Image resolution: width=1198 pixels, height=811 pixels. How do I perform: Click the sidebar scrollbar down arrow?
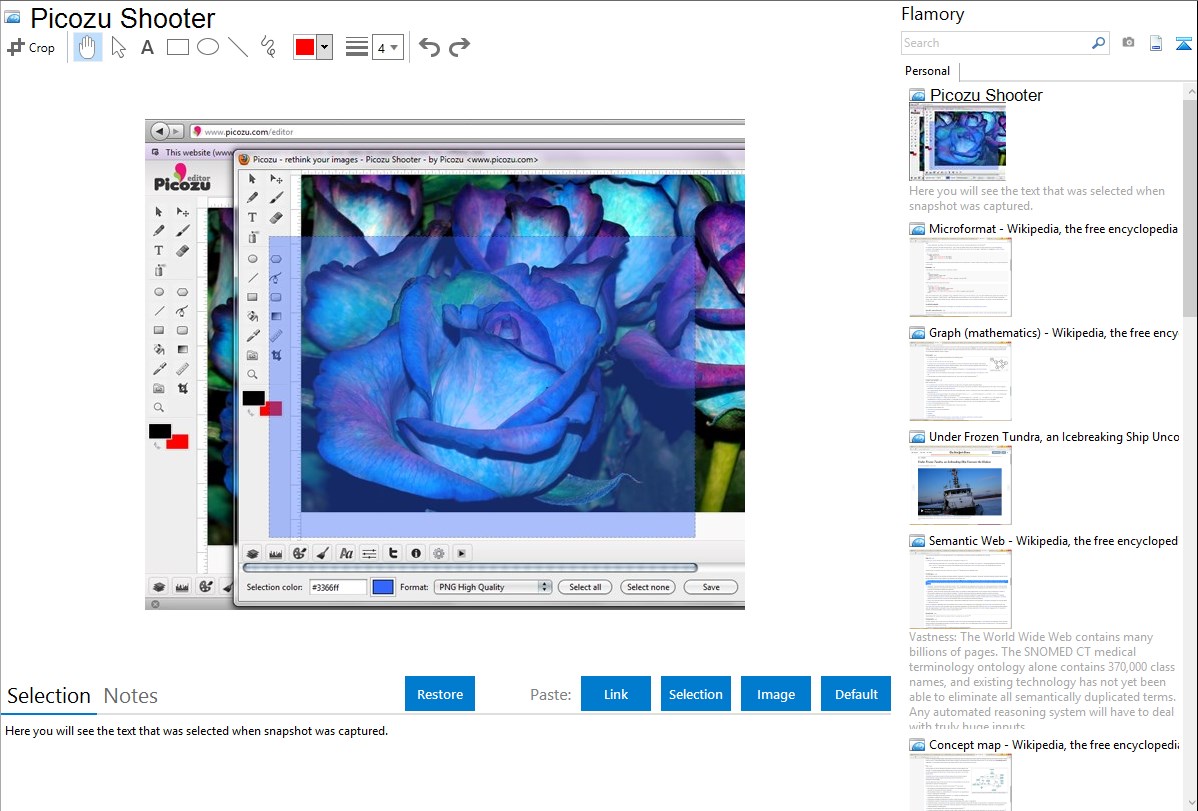[1191, 803]
